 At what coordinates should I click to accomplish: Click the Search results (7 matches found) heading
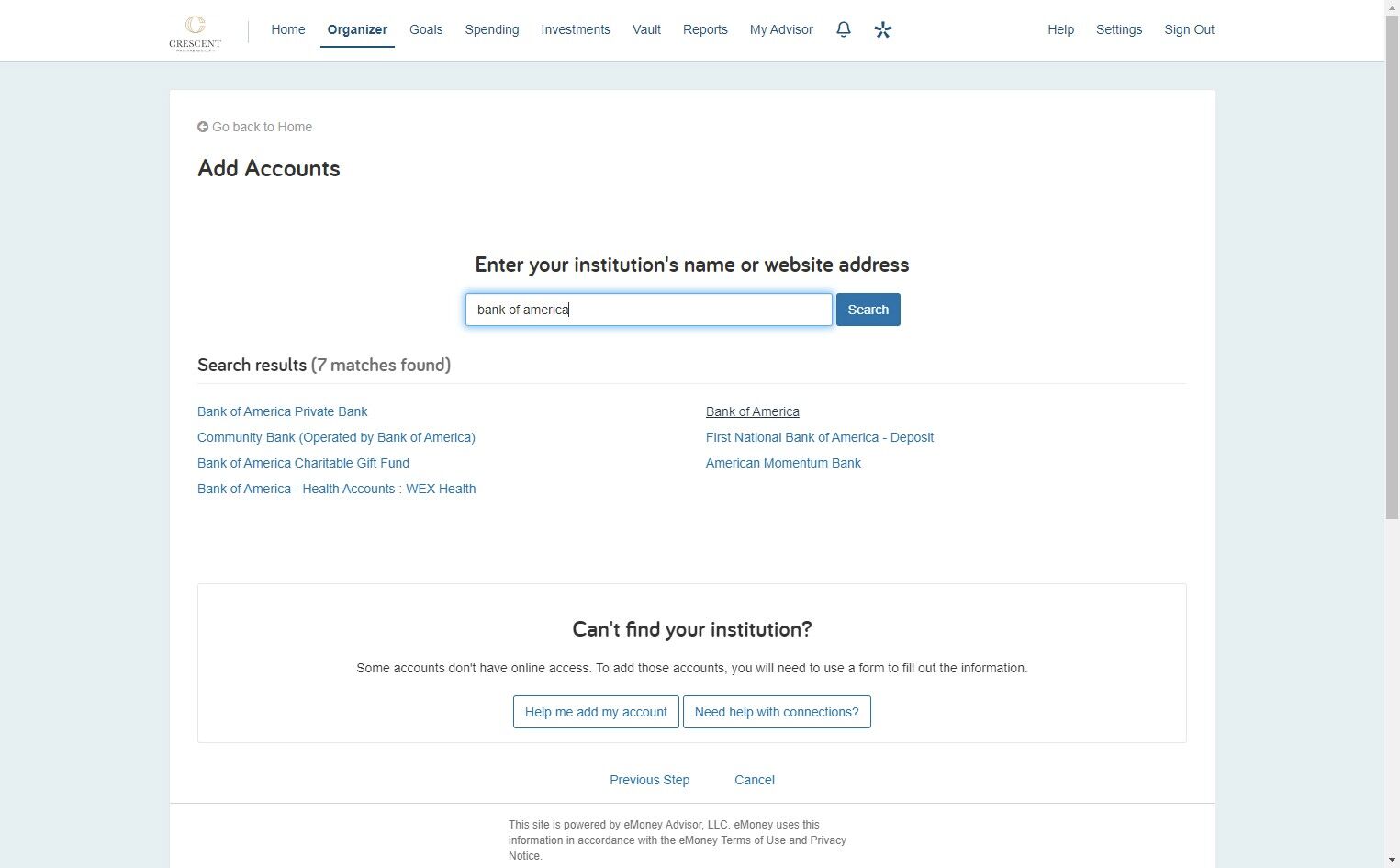click(324, 365)
